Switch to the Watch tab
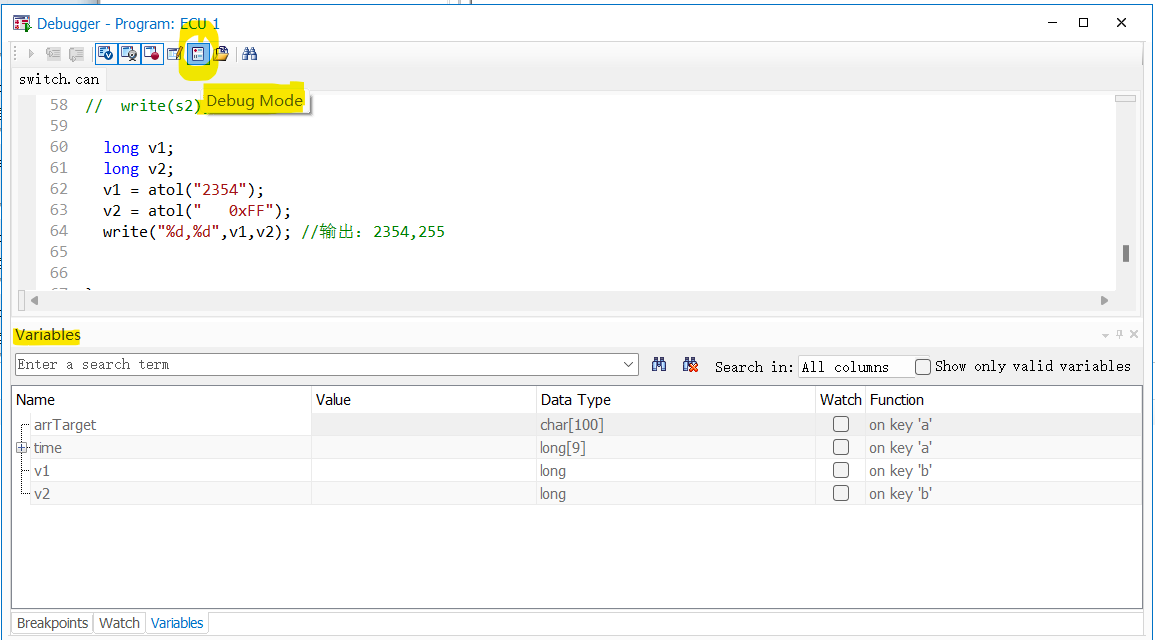1155x640 pixels. (x=119, y=623)
